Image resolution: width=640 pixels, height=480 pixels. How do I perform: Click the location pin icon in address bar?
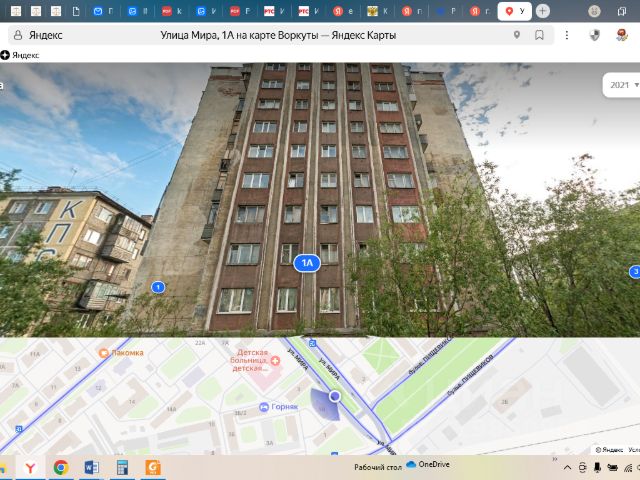517,35
